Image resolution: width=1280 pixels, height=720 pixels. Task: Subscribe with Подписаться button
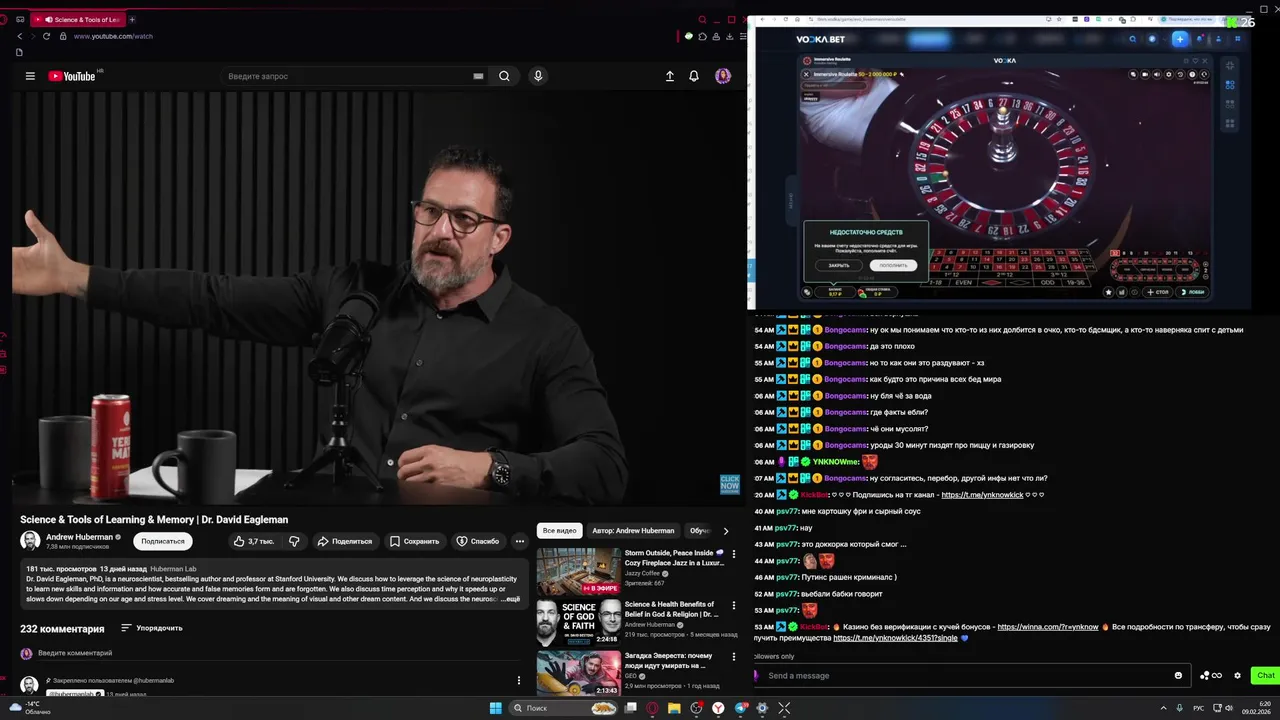[163, 541]
